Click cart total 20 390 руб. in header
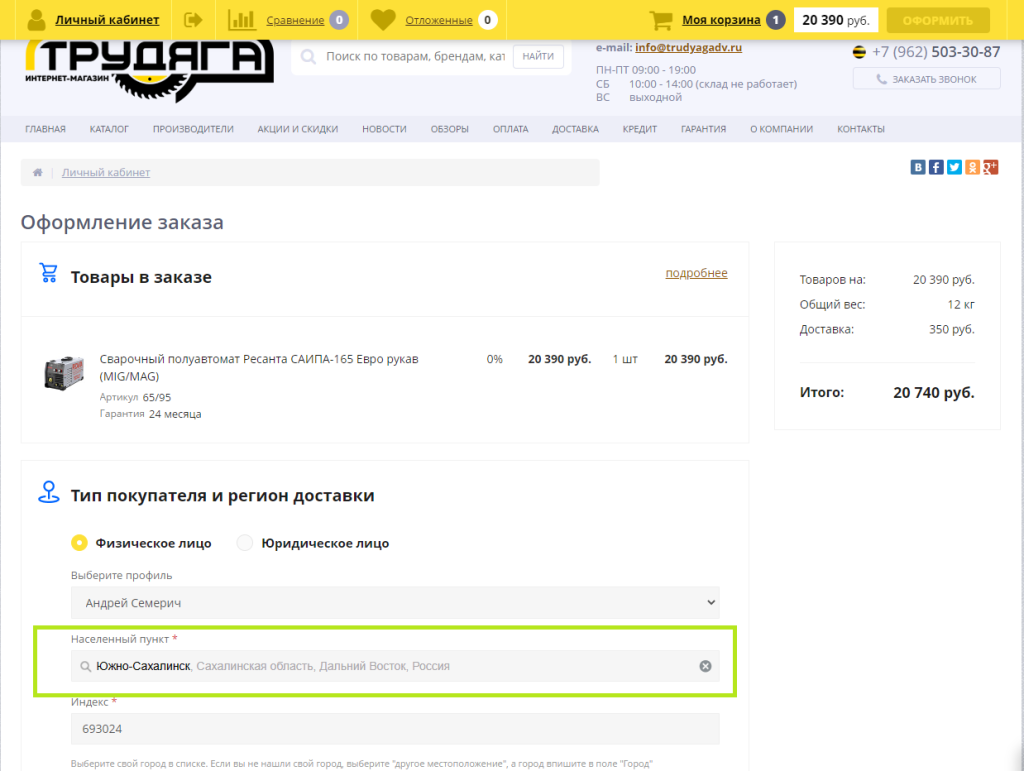 pyautogui.click(x=836, y=20)
